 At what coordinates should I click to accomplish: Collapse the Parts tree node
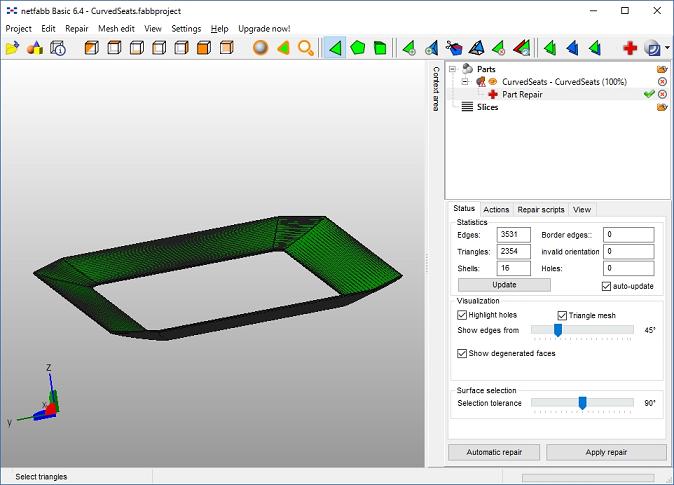(x=453, y=69)
